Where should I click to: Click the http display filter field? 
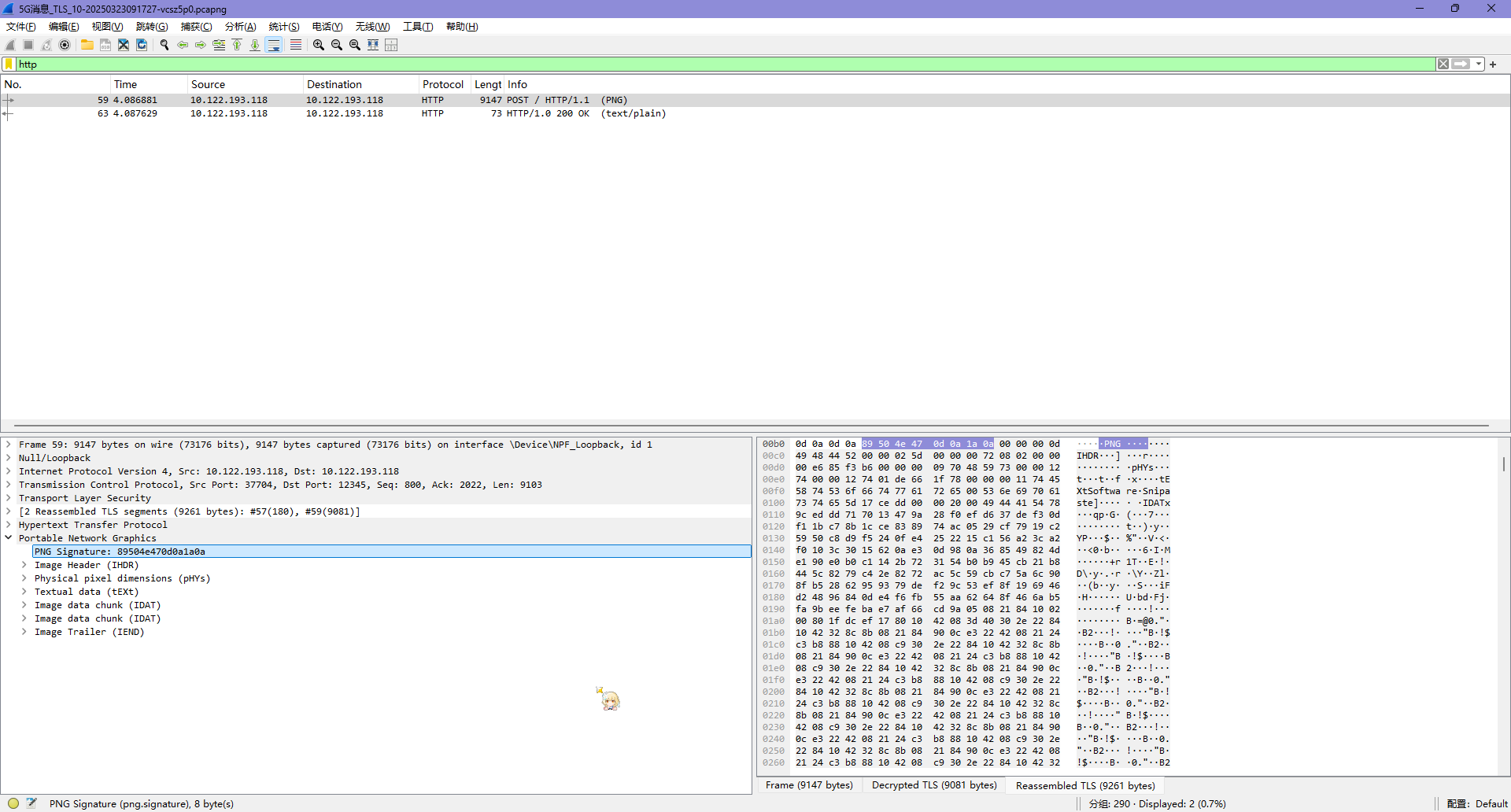708,65
